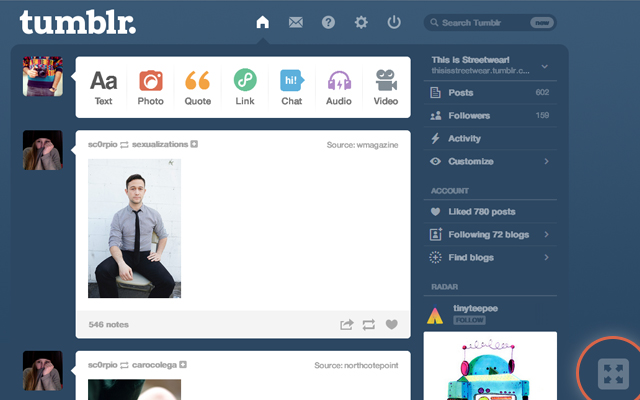The image size is (640, 400).
Task: Open Followers in the sidebar
Action: 490,116
